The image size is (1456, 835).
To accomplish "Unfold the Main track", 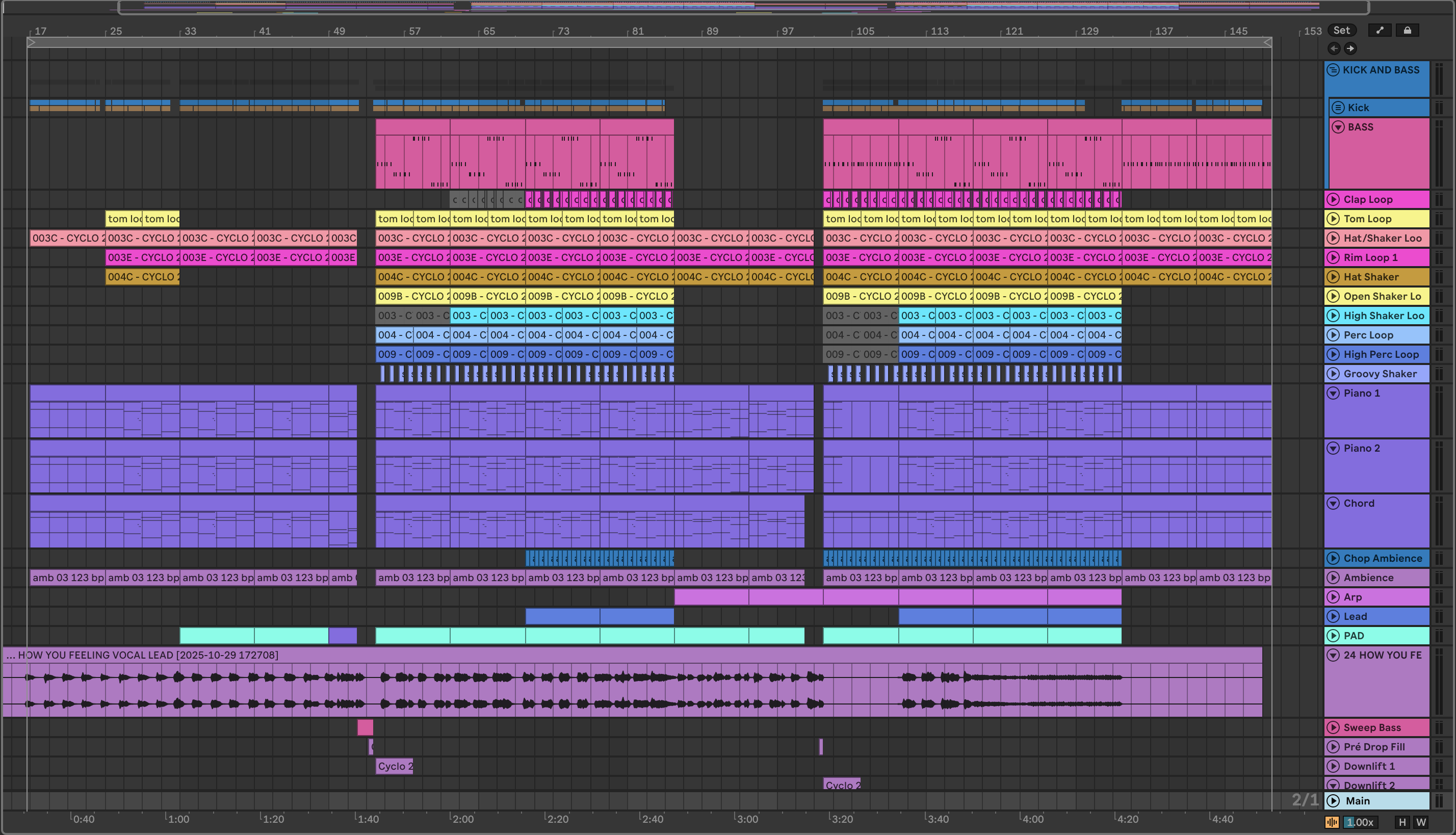I will point(1333,801).
